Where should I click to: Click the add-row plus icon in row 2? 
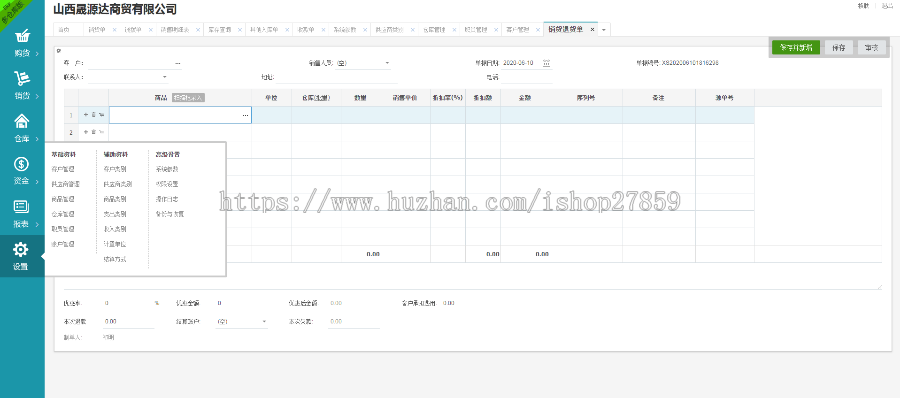[x=86, y=132]
